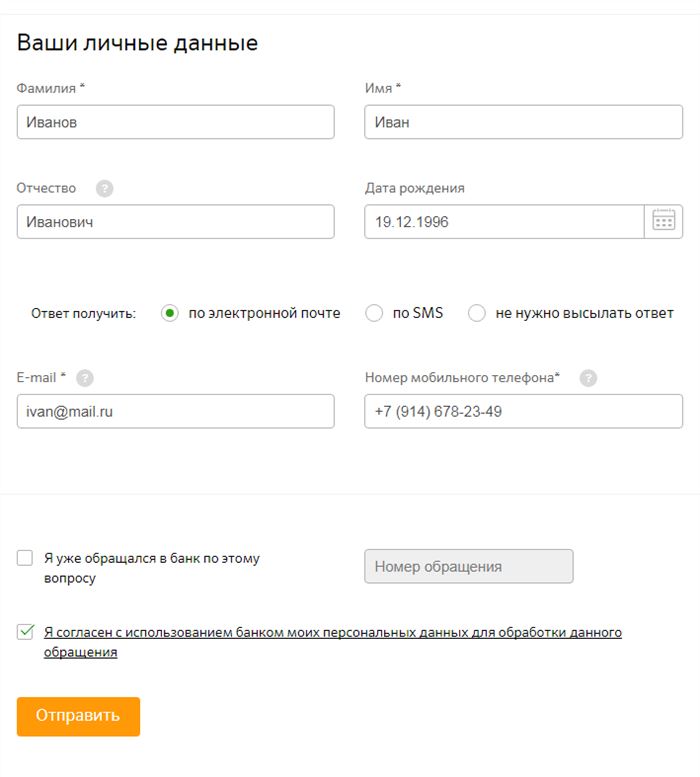The height and width of the screenshot is (777, 700).
Task: Click the help icon next to Отчество
Action: 104,189
